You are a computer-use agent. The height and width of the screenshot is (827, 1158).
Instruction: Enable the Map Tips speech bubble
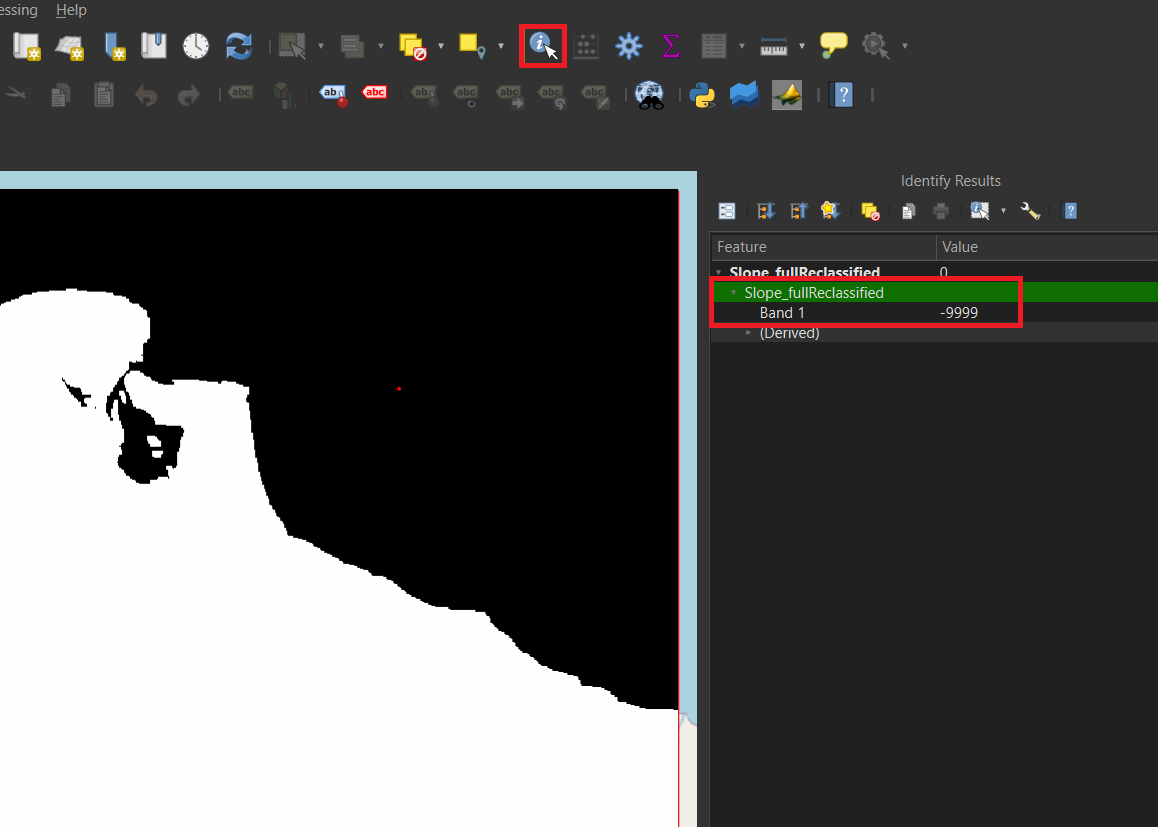[x=833, y=45]
